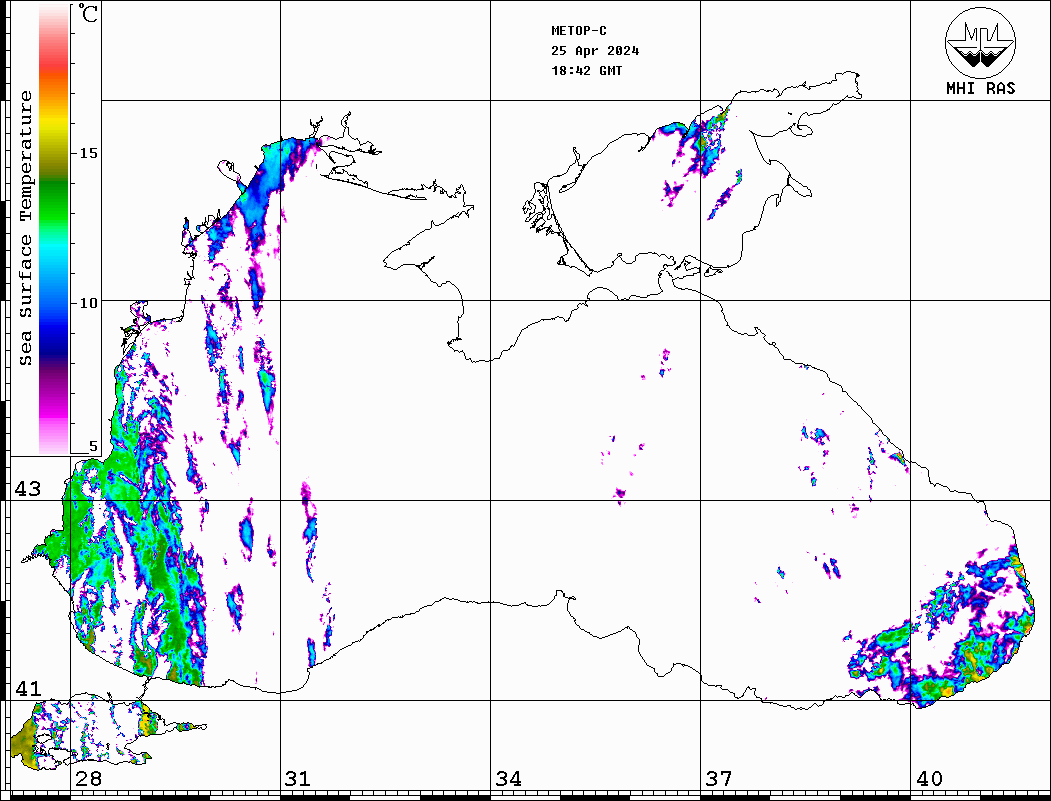Click the longitude label '28'
This screenshot has width=1051, height=801.
pos(89,779)
